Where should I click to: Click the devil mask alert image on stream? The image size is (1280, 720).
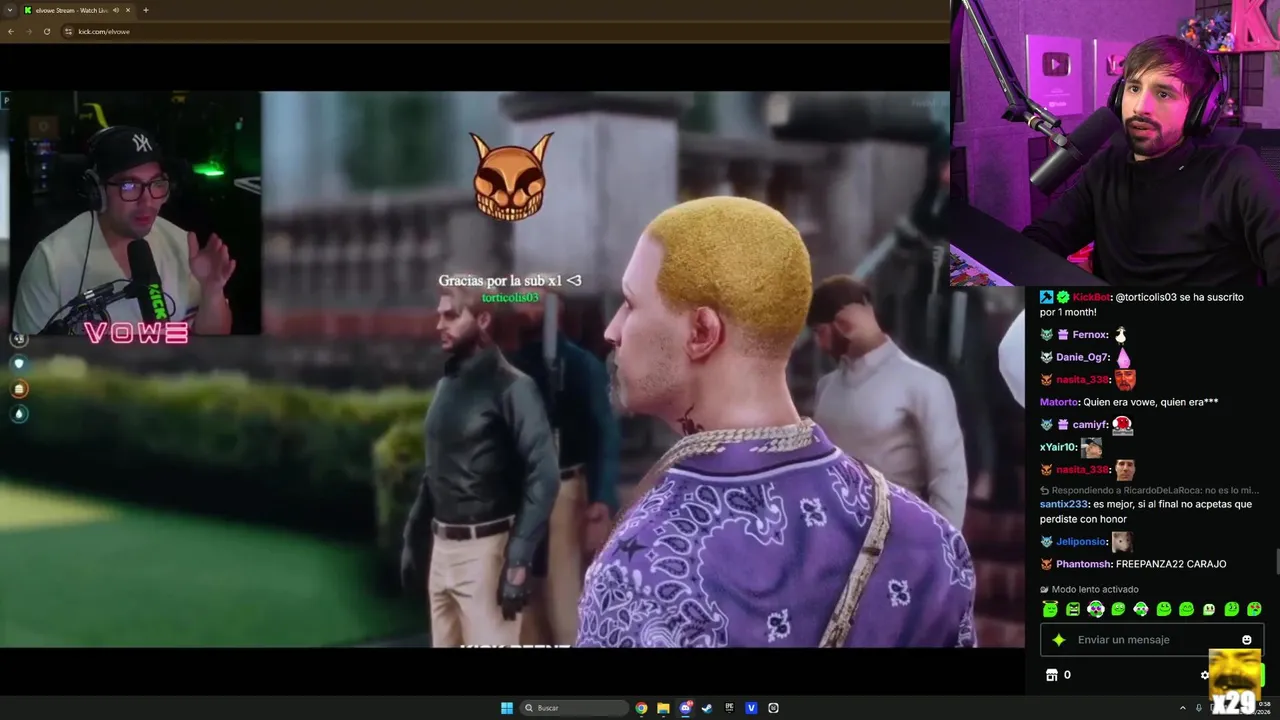(511, 177)
